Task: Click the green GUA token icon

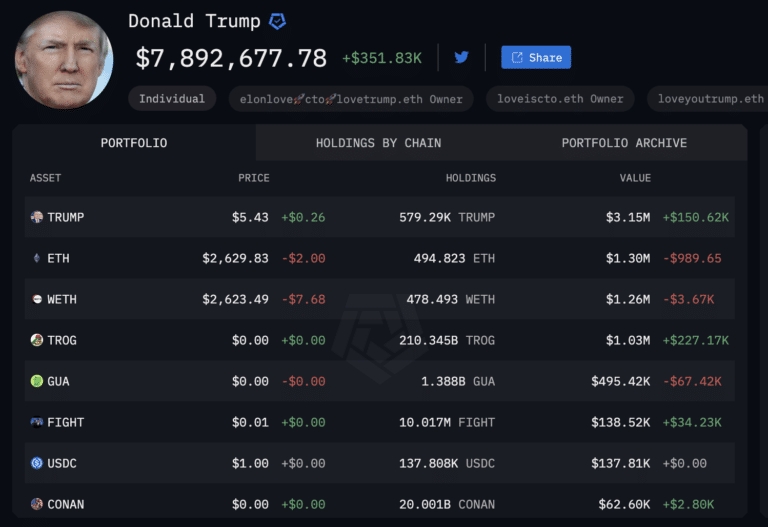Action: [37, 381]
